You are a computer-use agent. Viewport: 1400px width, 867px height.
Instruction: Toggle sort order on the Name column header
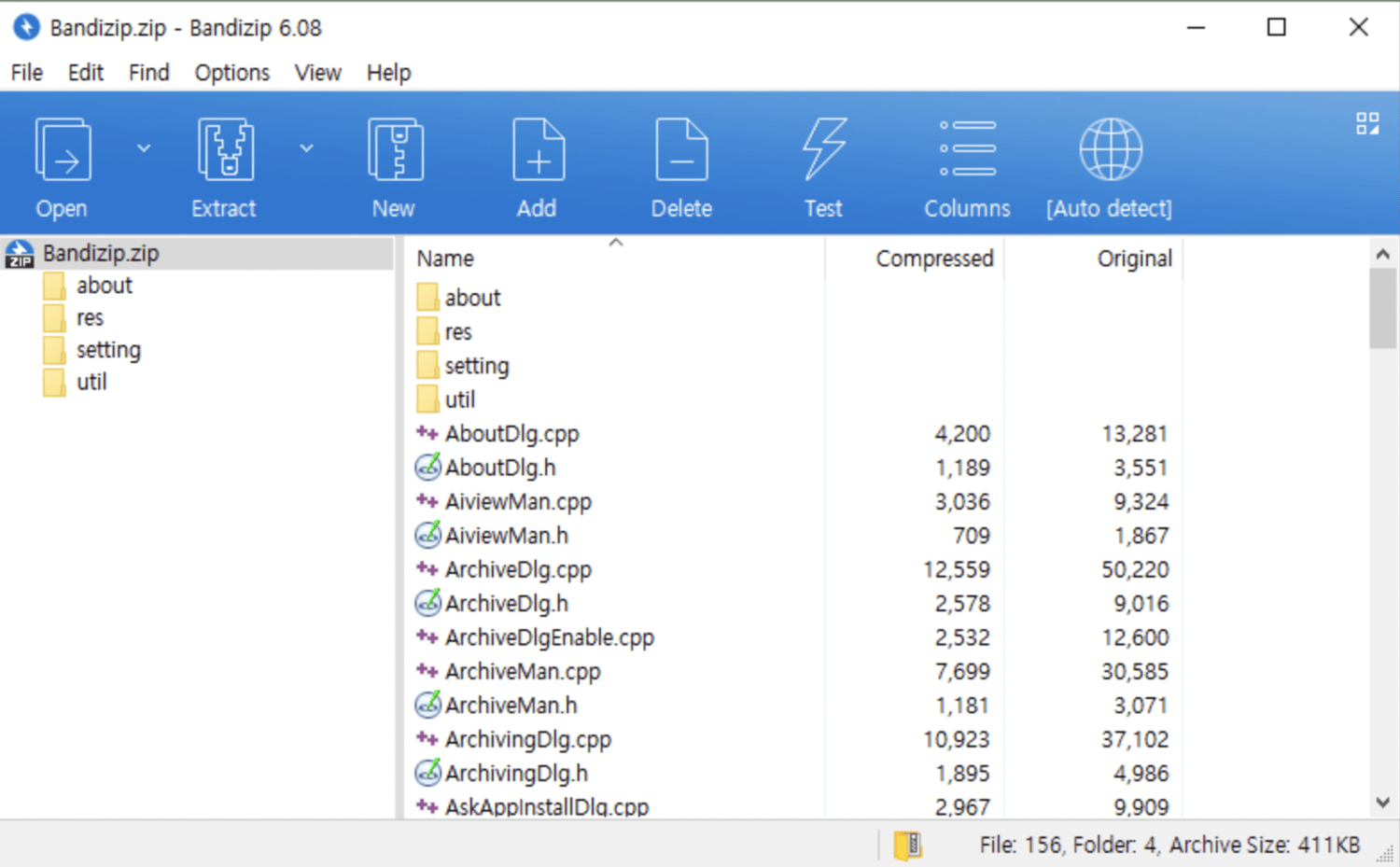point(444,258)
